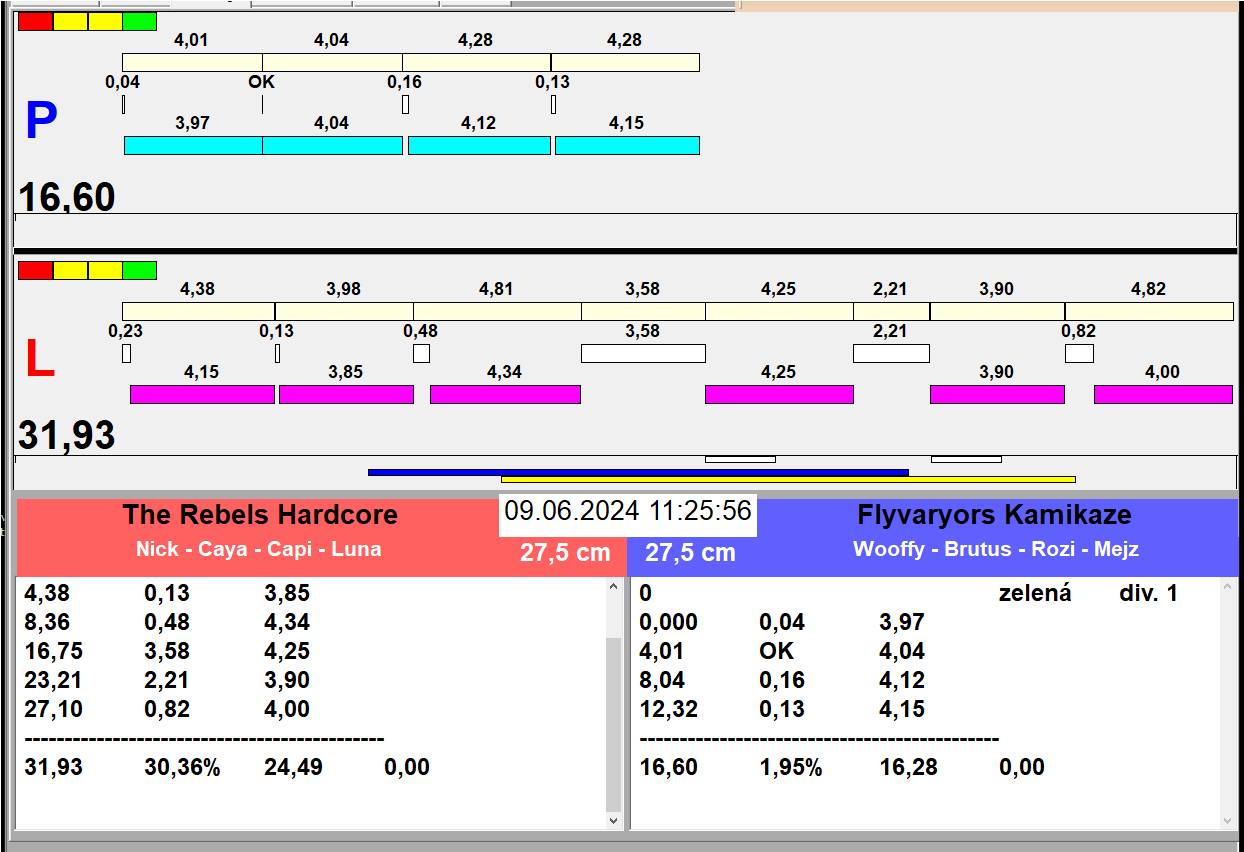The width and height of the screenshot is (1244, 852).
Task: Click the red start light in lane L
Action: [35, 270]
